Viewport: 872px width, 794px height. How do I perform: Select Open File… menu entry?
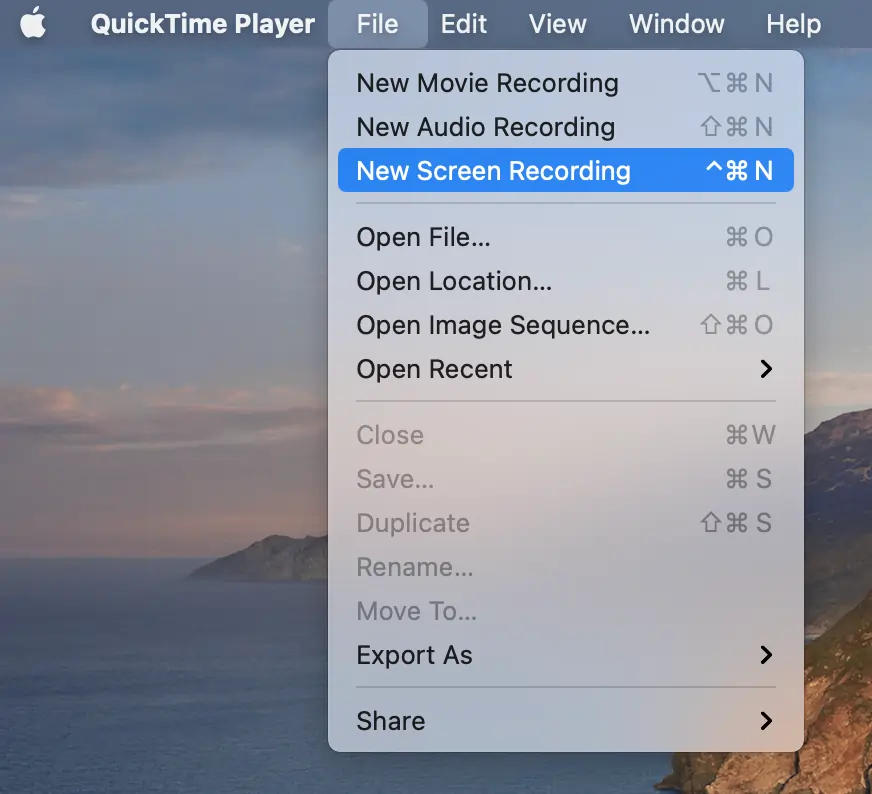(566, 237)
